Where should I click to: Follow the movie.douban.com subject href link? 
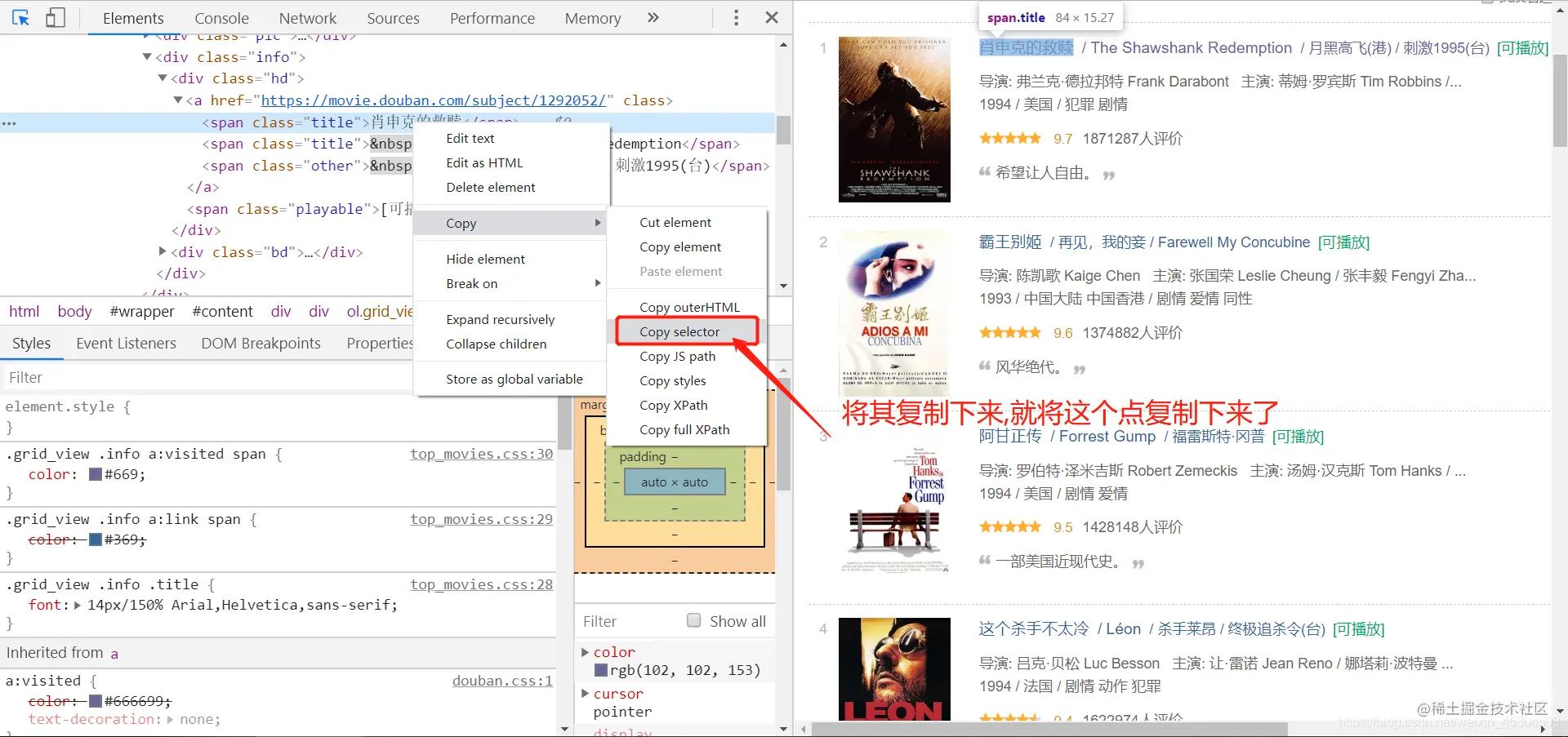434,100
